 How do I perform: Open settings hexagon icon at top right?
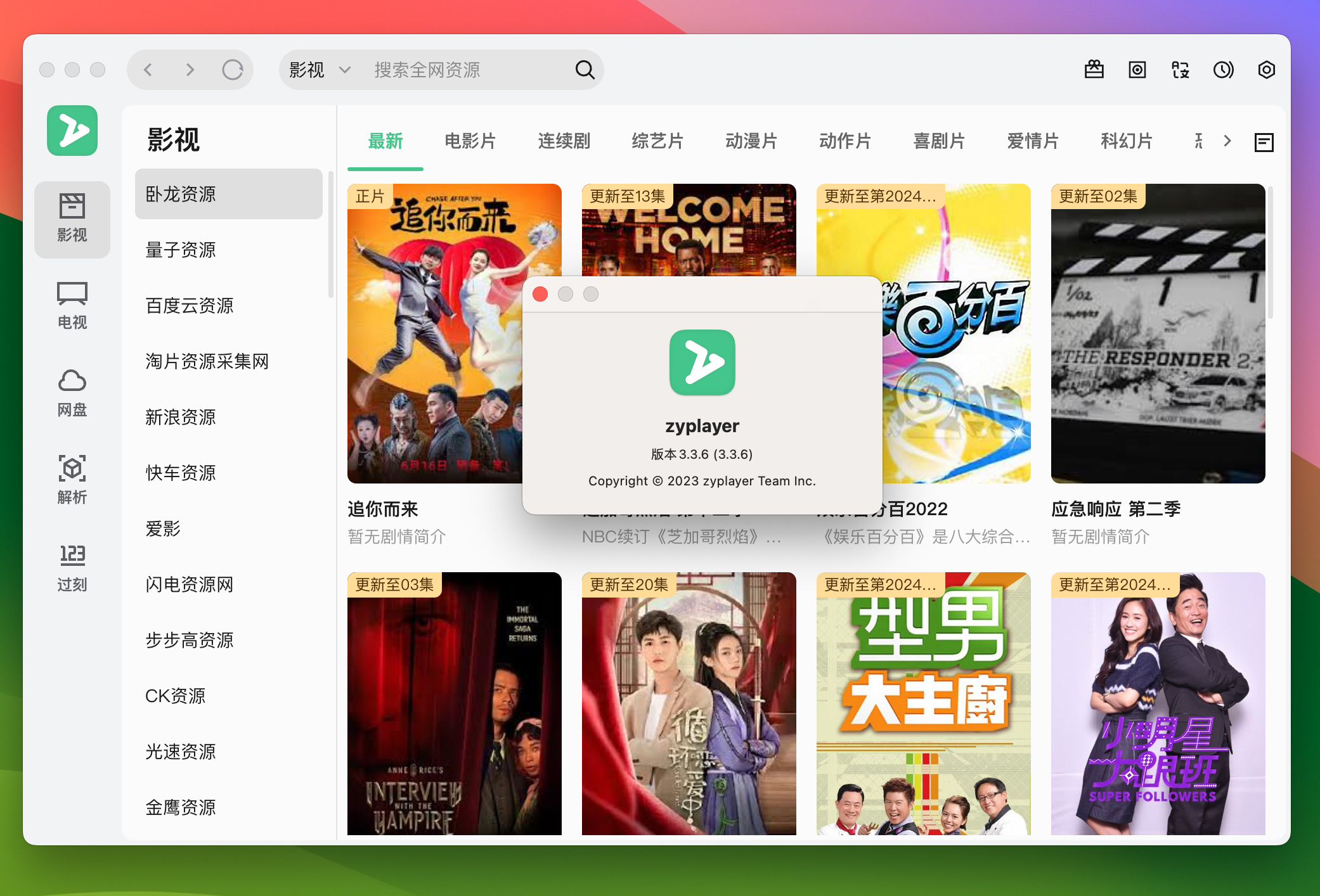pos(1266,70)
